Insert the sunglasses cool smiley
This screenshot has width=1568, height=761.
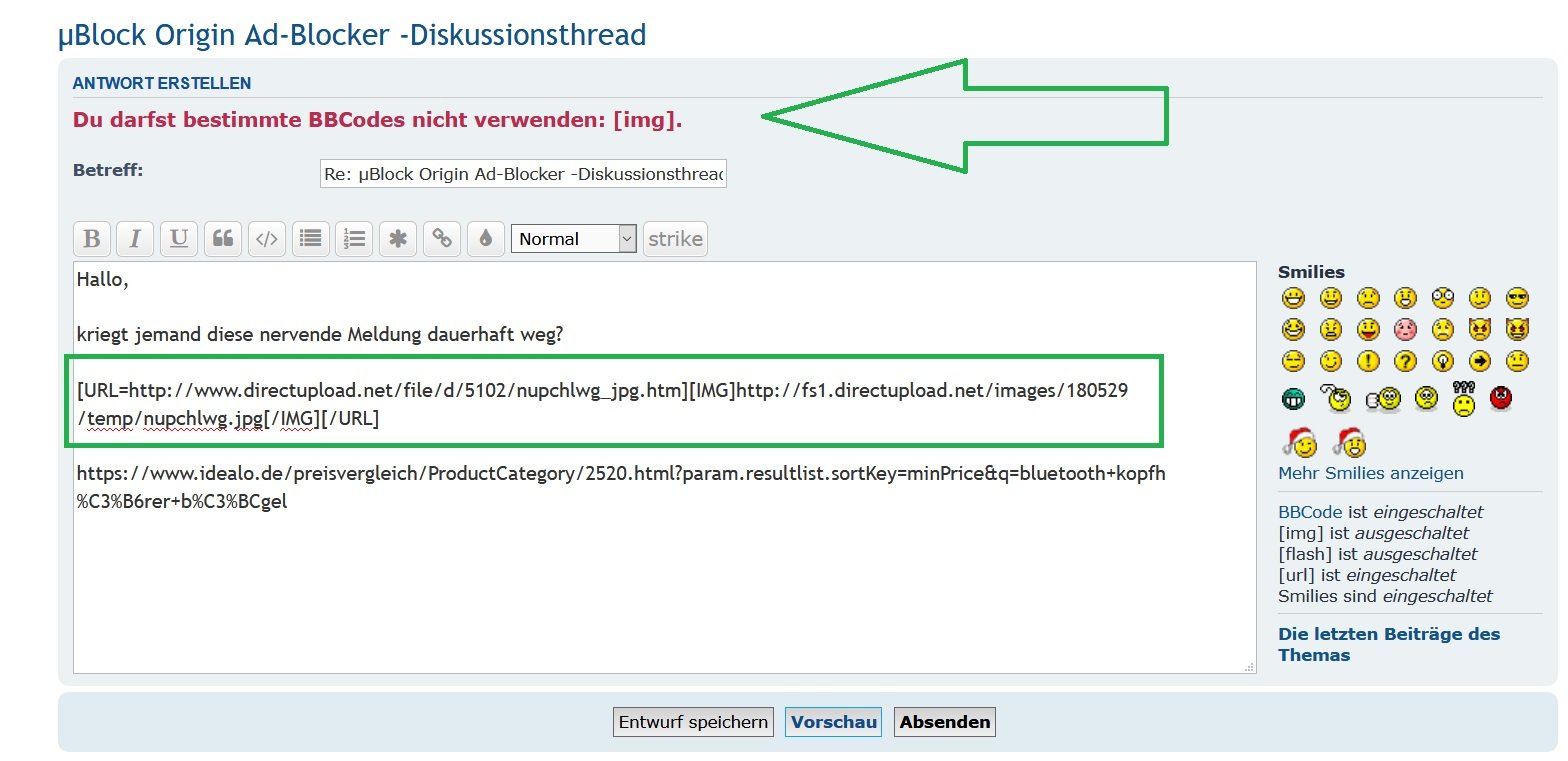click(x=1517, y=298)
